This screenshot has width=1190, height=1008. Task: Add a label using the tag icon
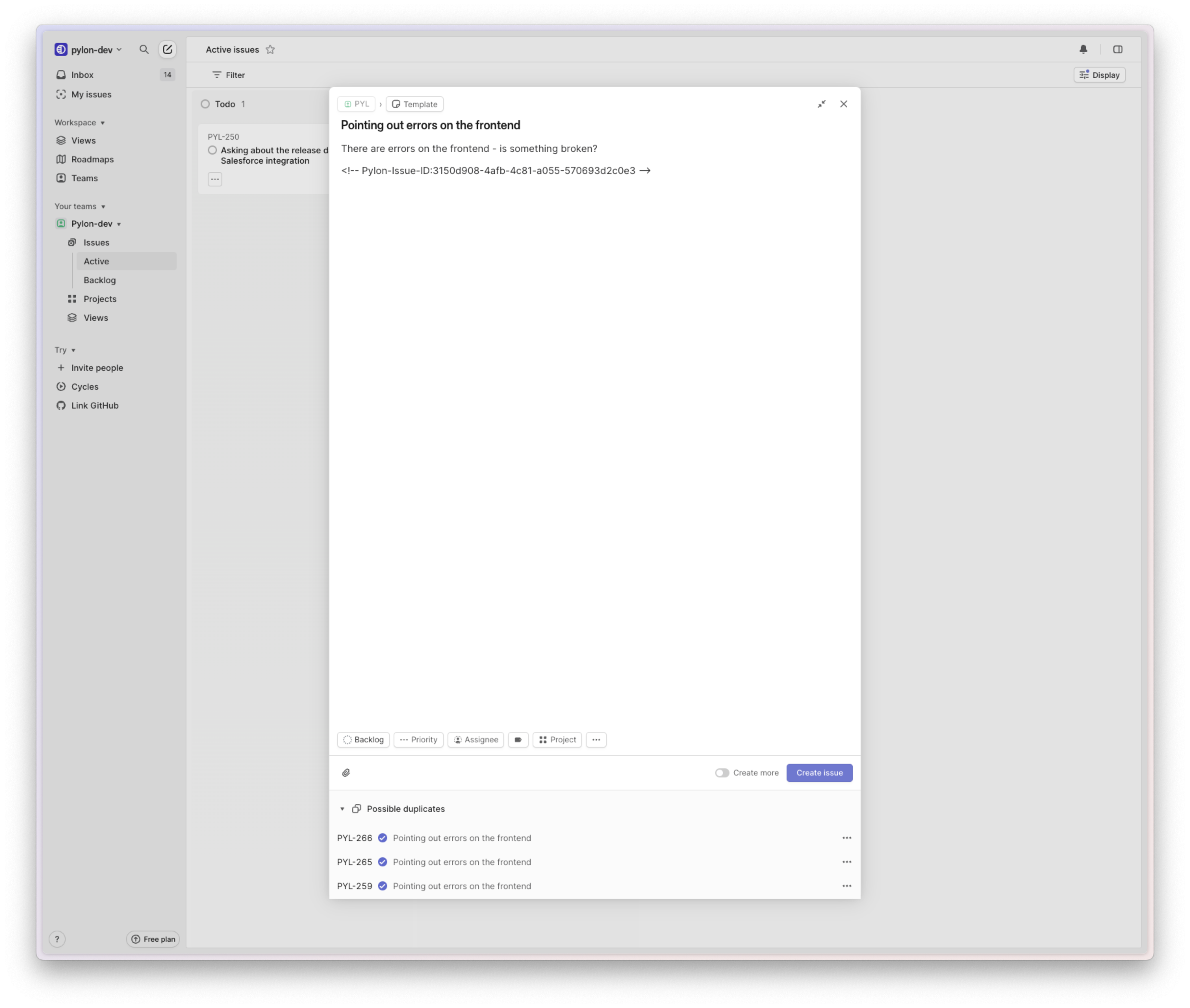click(518, 739)
